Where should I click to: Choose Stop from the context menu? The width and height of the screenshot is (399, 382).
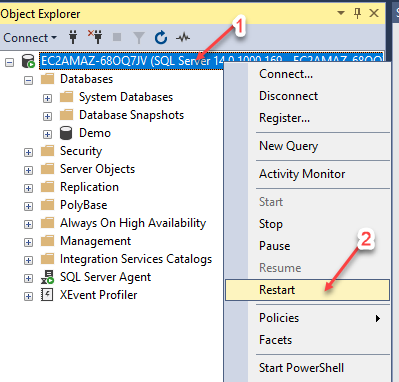click(307, 224)
